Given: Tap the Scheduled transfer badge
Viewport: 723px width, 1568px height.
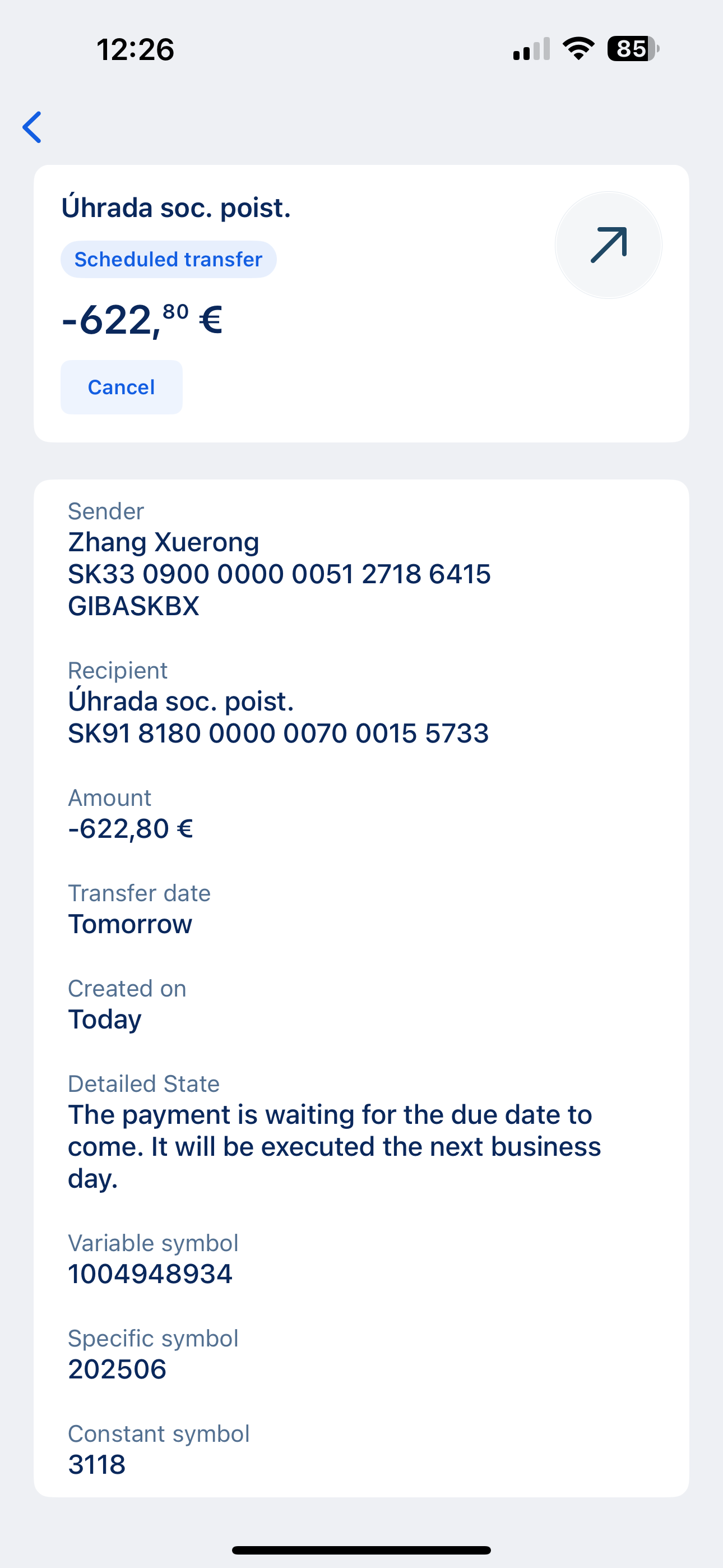Looking at the screenshot, I should click(x=169, y=259).
